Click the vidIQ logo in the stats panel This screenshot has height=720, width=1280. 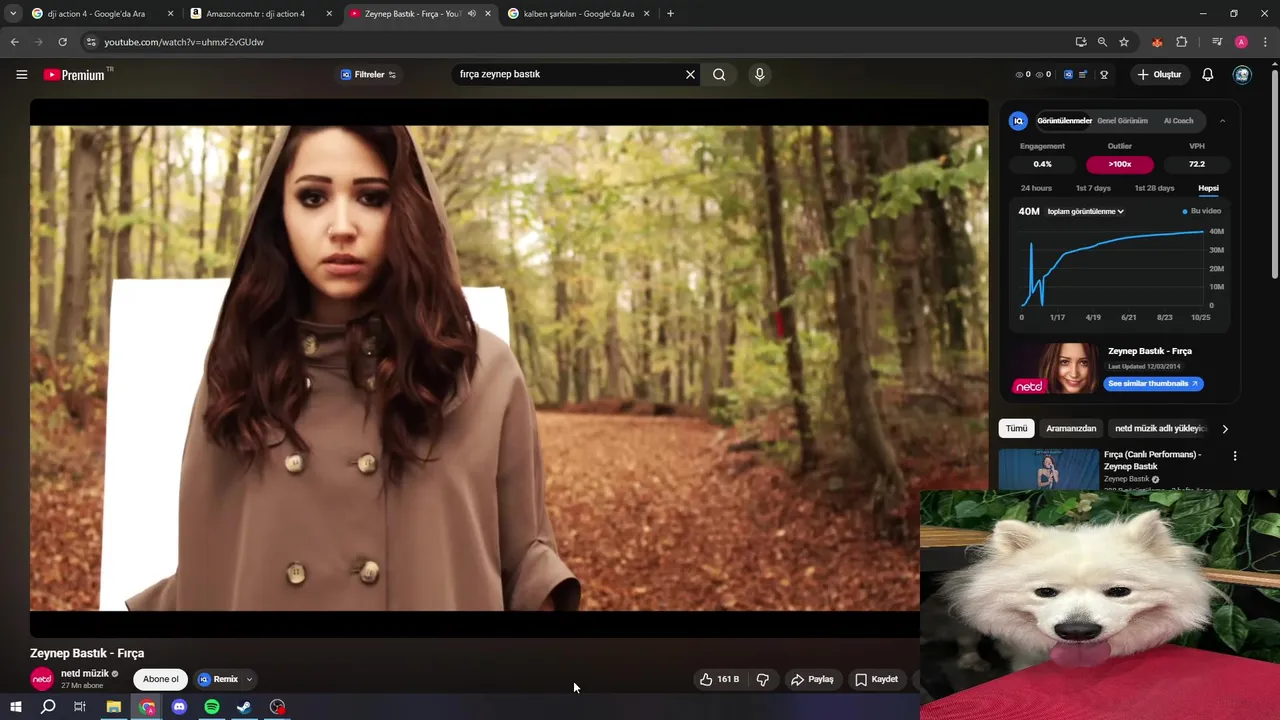(x=1018, y=121)
